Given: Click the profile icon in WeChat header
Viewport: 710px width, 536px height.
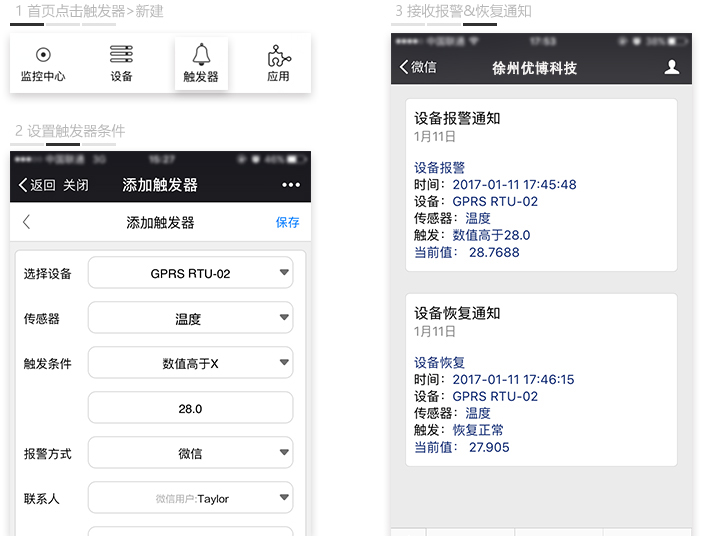Looking at the screenshot, I should [672, 67].
